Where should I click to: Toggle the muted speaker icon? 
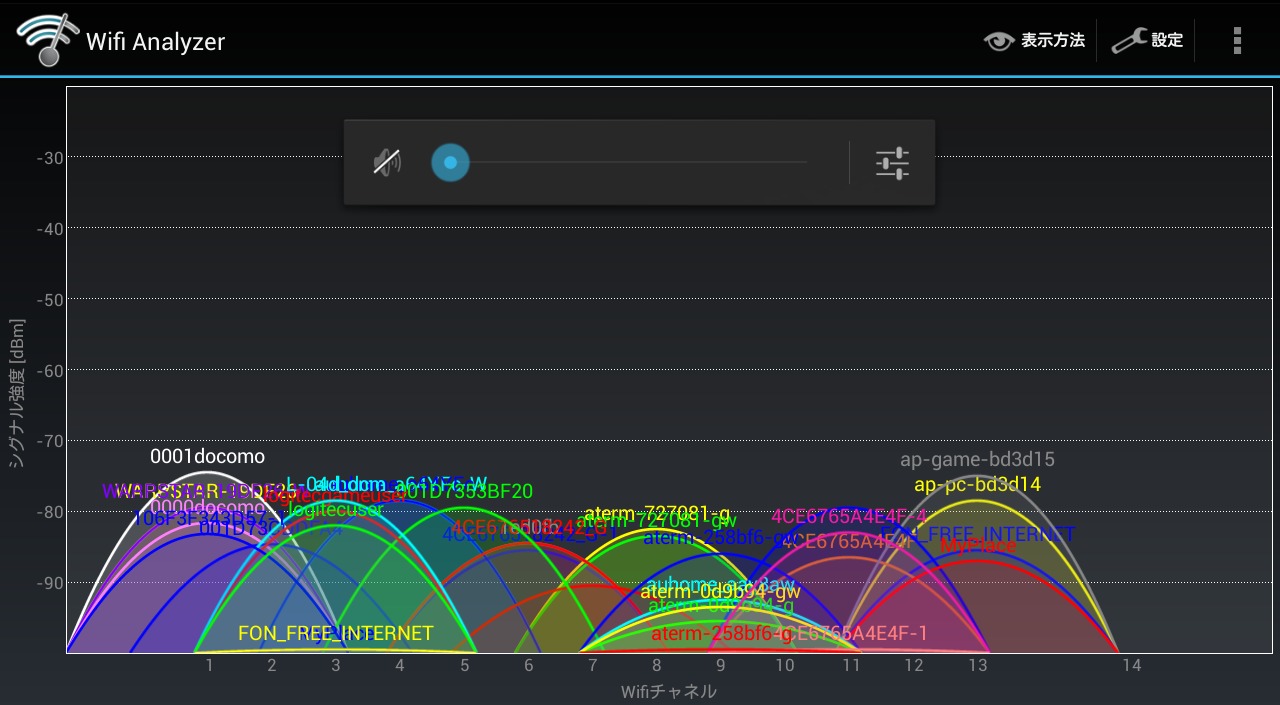pos(387,162)
